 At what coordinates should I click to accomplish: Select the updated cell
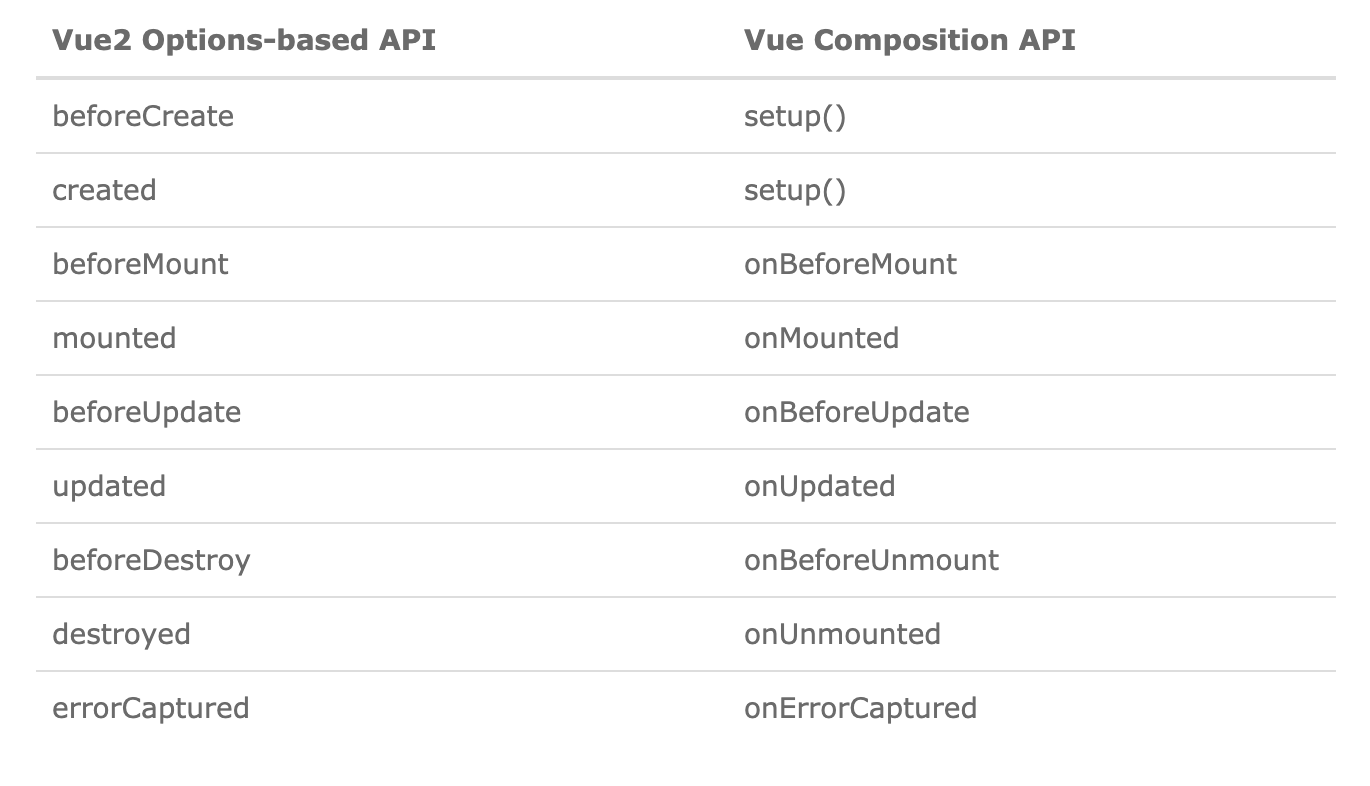[109, 487]
